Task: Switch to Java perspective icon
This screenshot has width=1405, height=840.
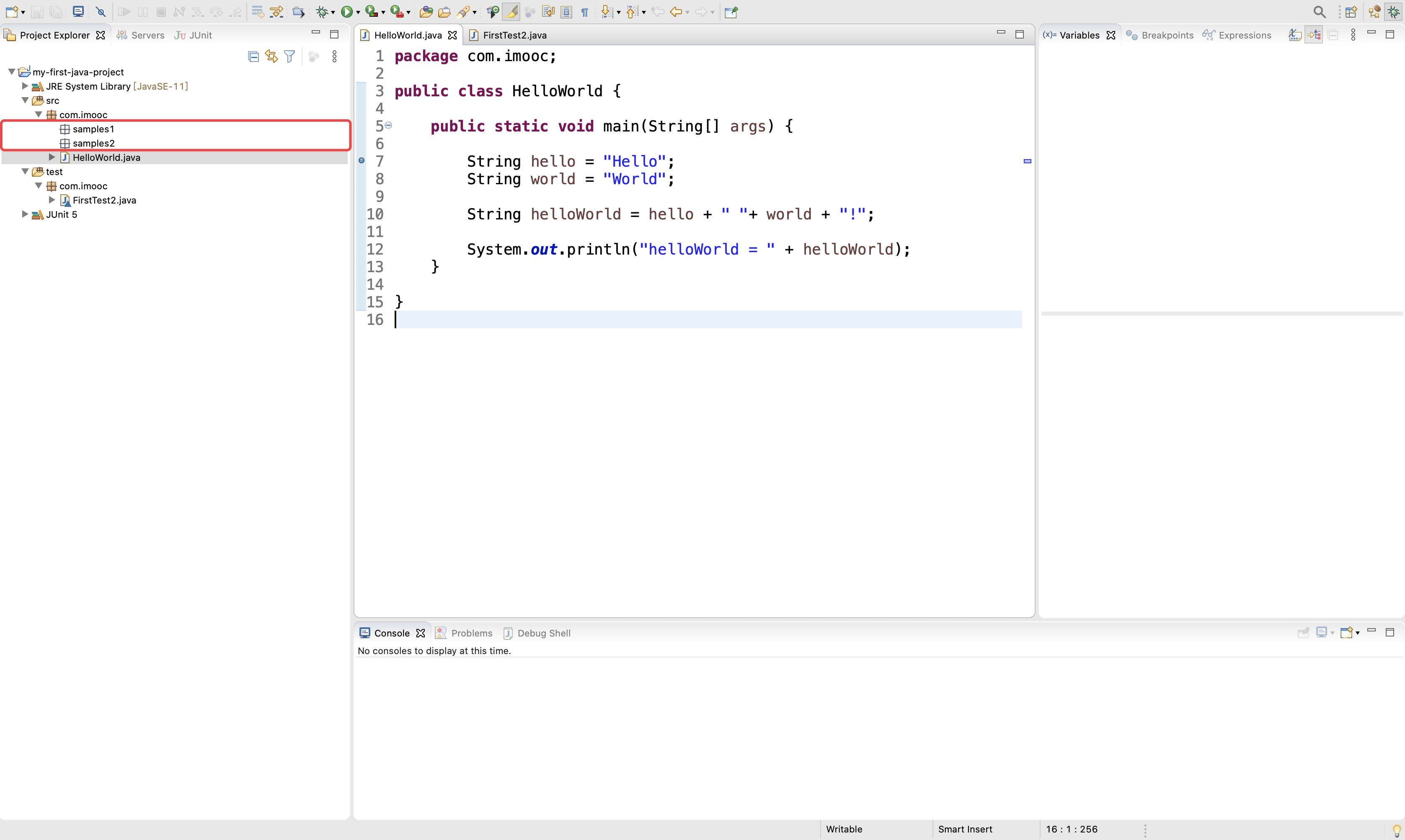Action: (x=1374, y=12)
